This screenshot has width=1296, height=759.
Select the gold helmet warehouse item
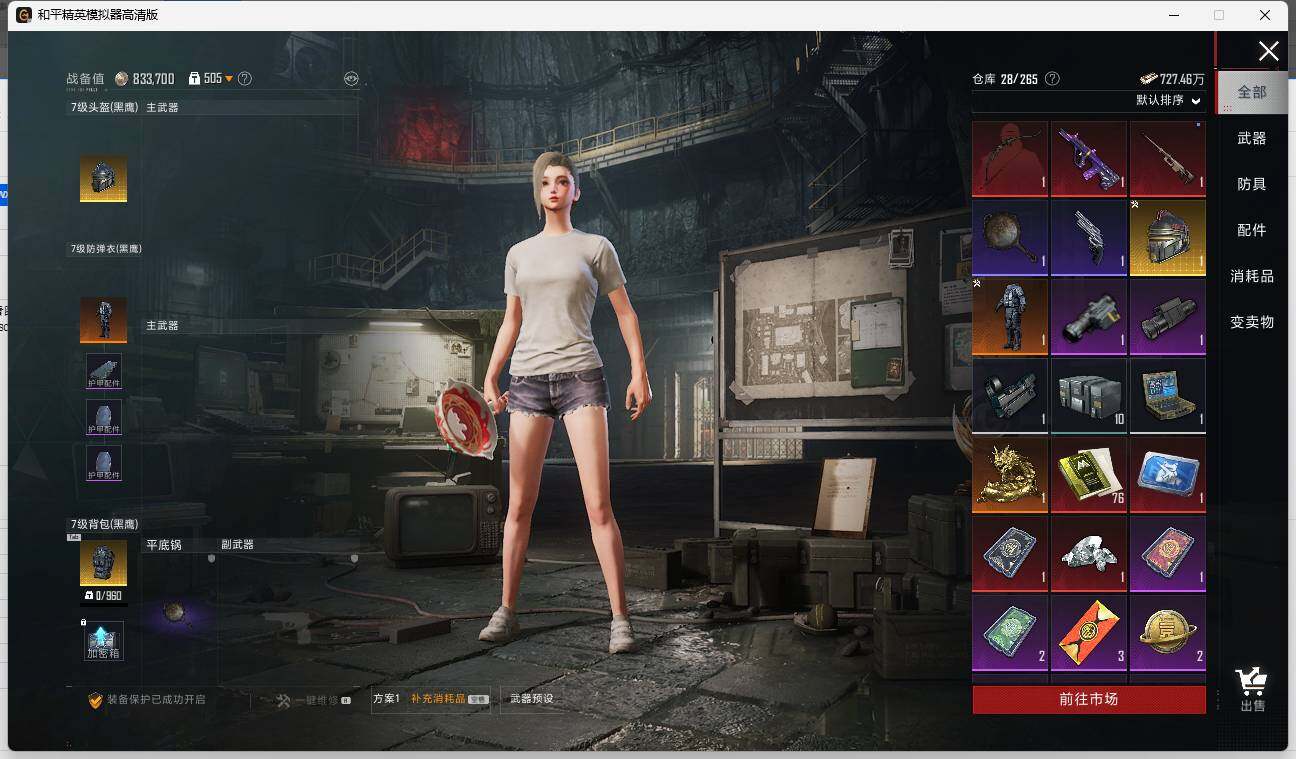[x=1168, y=238]
